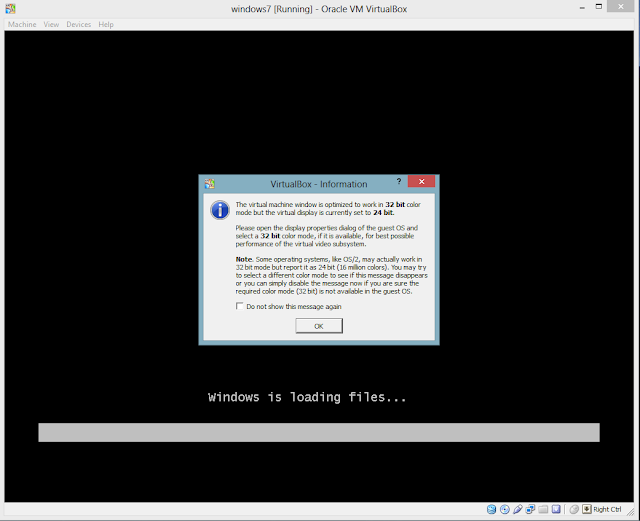Click the dialog title VirtualBox - Information
The height and width of the screenshot is (521, 640).
[319, 184]
